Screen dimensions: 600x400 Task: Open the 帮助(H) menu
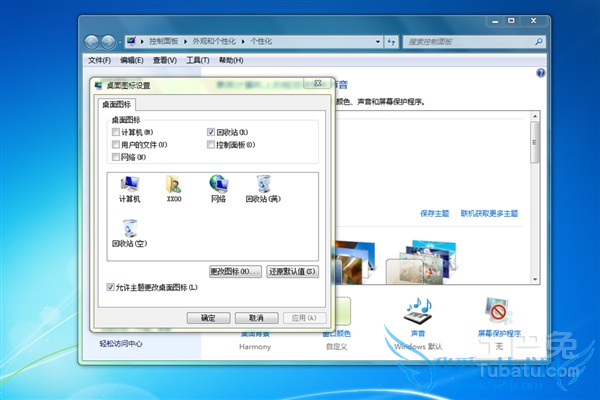231,60
